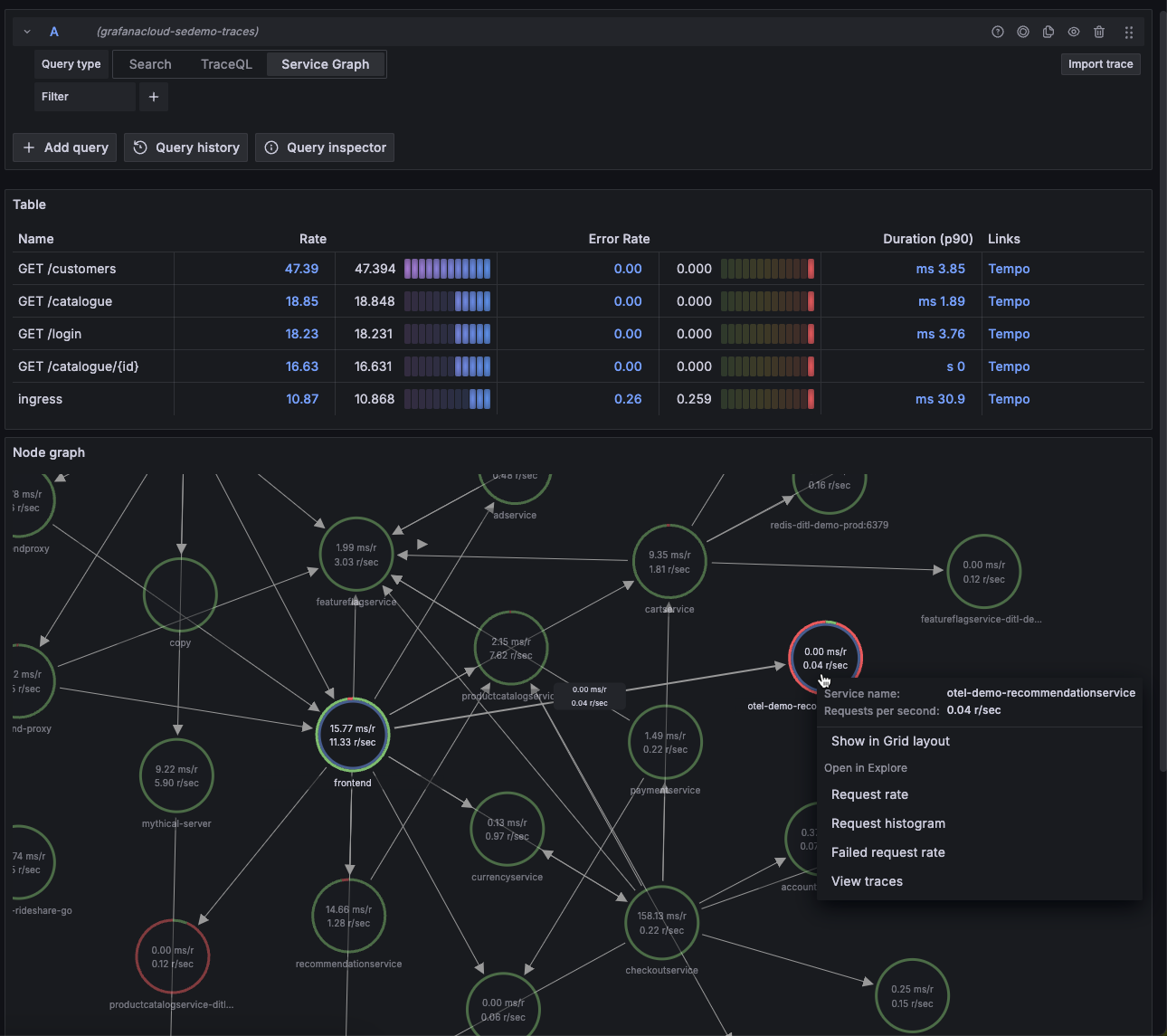Image resolution: width=1167 pixels, height=1036 pixels.
Task: Click the six-dot drag handle on query A
Action: coord(1128,32)
